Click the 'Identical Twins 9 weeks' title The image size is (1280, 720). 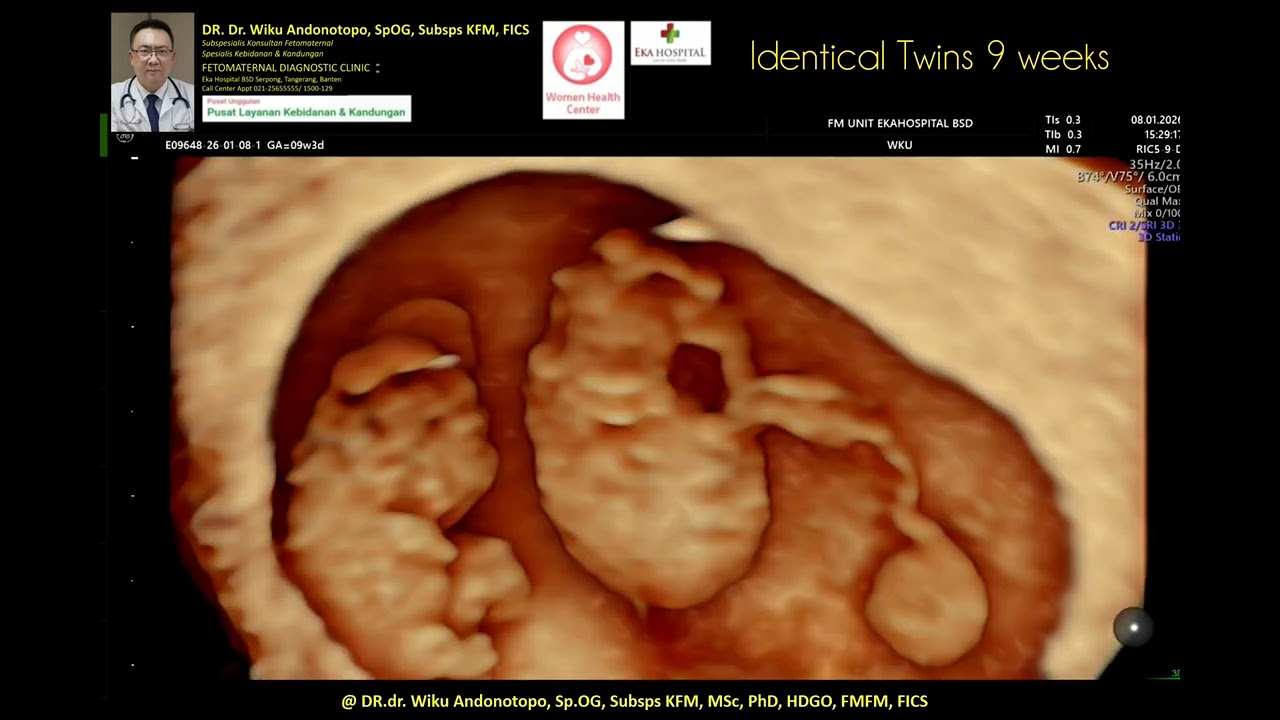click(929, 56)
